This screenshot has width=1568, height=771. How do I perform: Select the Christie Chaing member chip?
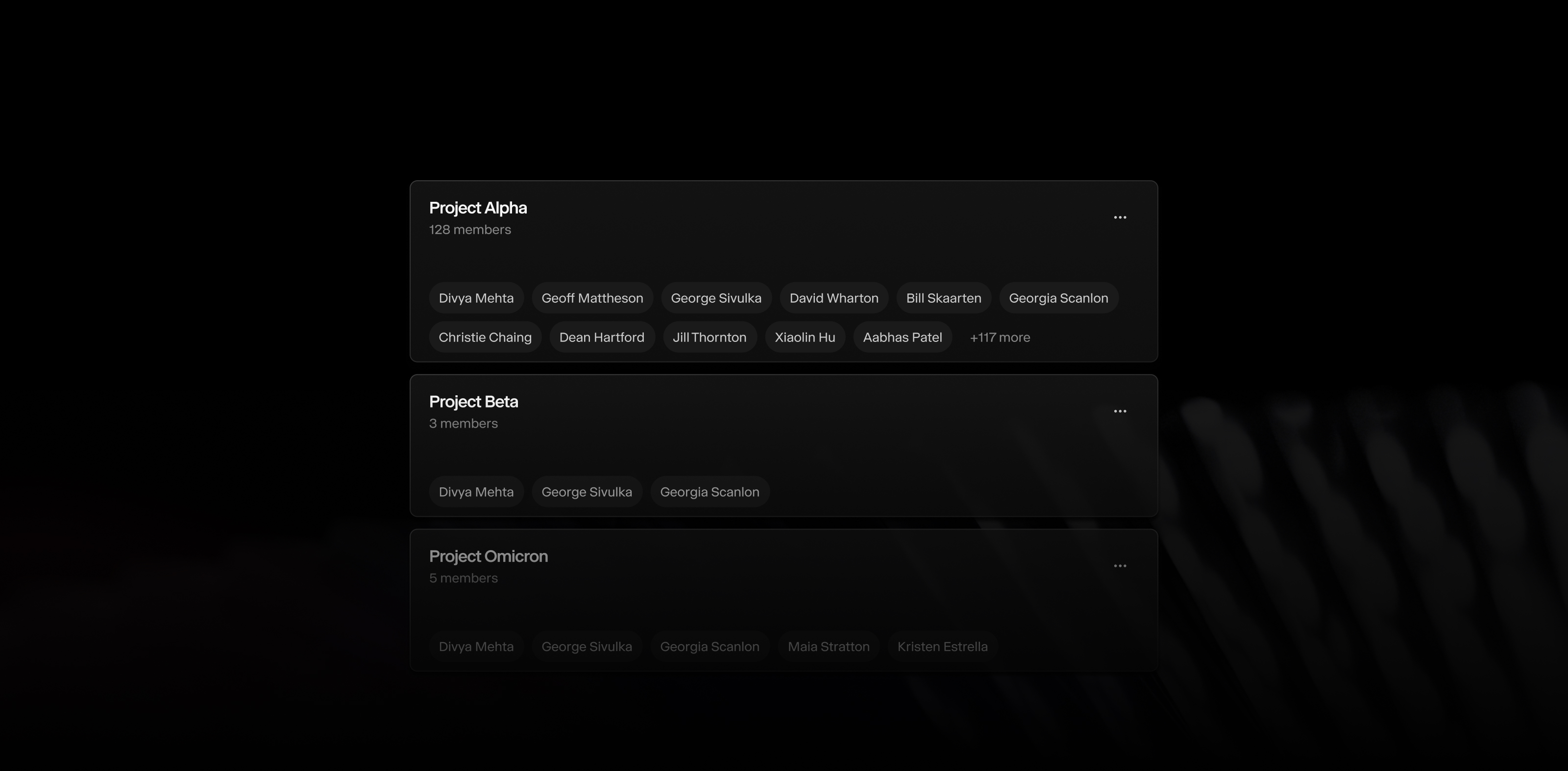pos(485,337)
